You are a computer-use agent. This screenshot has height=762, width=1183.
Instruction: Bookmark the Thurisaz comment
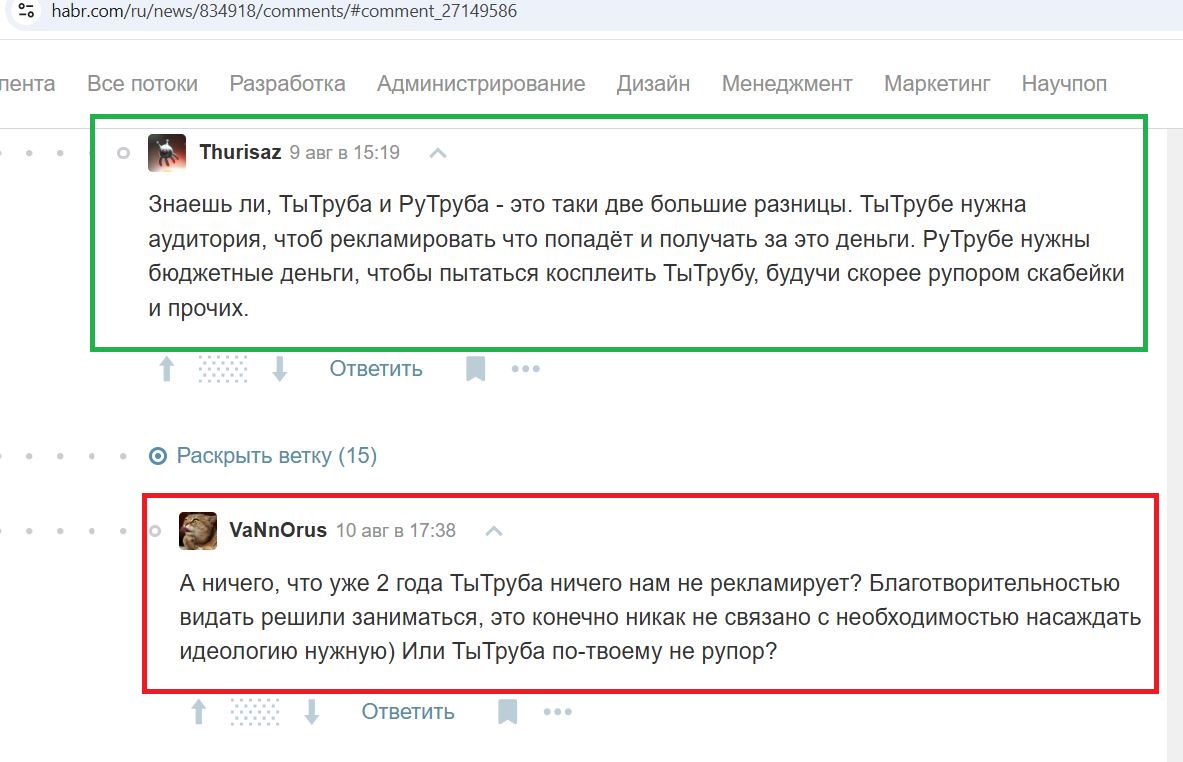475,369
